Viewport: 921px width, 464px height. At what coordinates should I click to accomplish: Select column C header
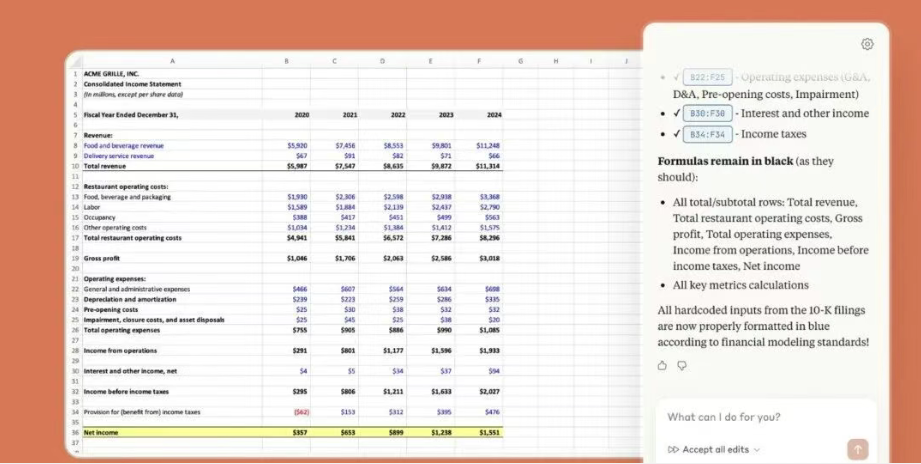point(335,60)
